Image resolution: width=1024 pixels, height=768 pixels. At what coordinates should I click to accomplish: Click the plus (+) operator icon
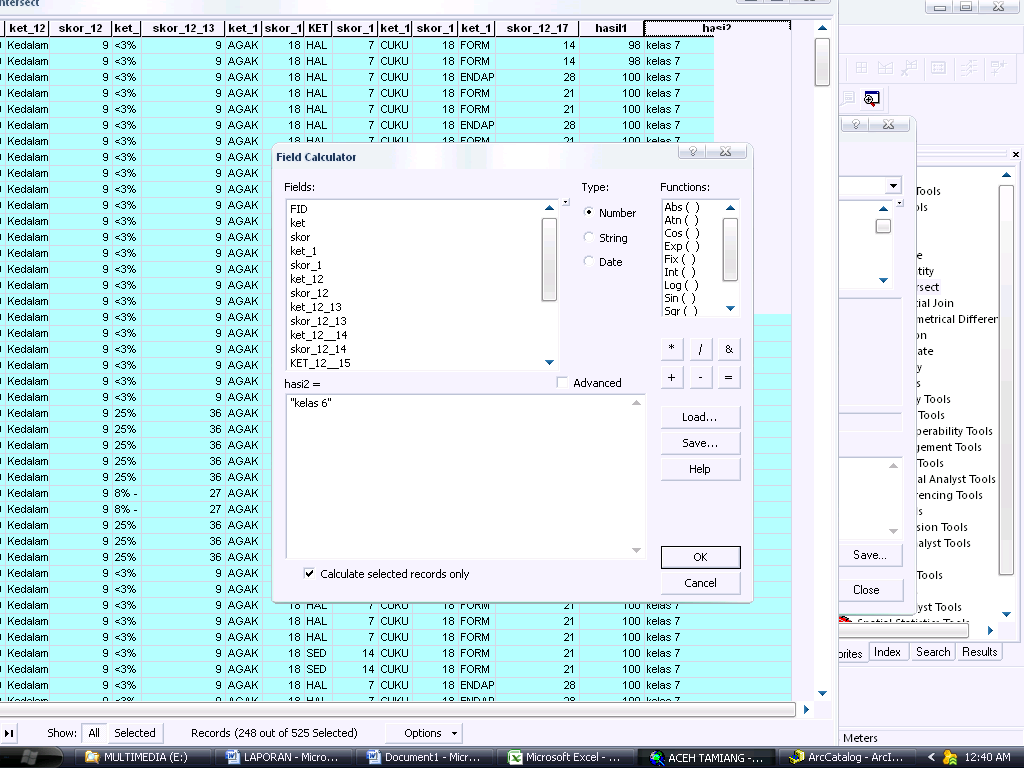tap(671, 378)
